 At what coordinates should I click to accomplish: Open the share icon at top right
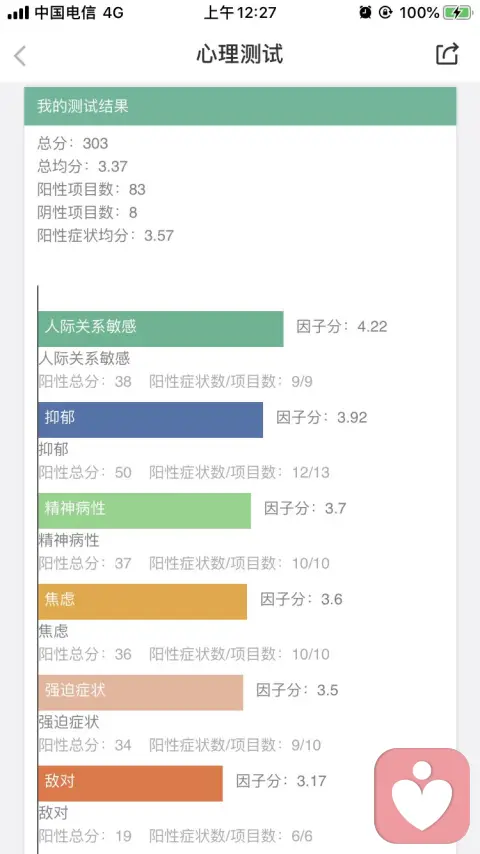click(x=447, y=54)
